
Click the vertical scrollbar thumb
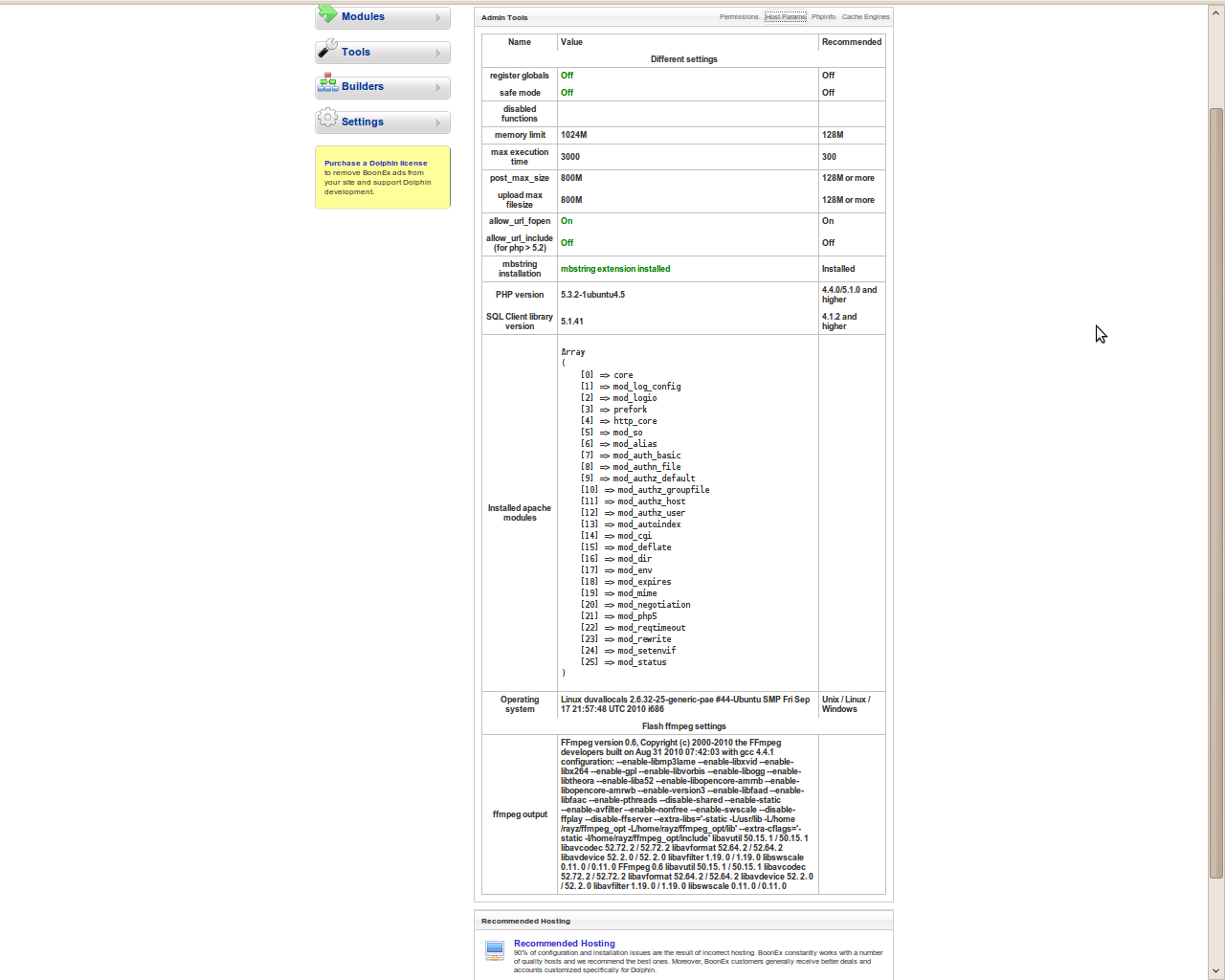coord(1216,493)
